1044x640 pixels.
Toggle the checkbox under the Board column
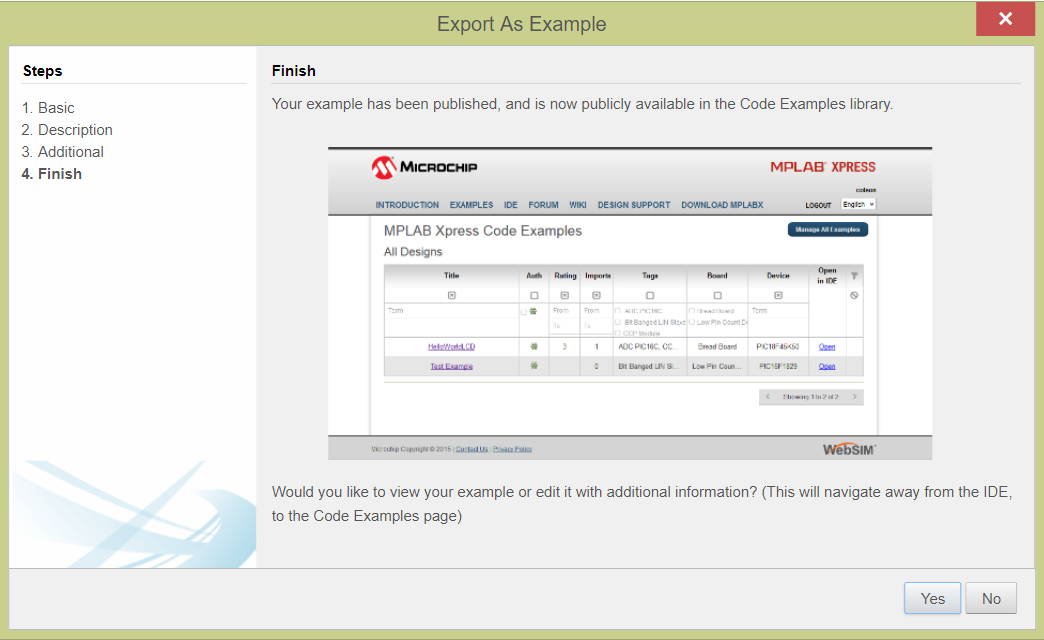coord(717,296)
